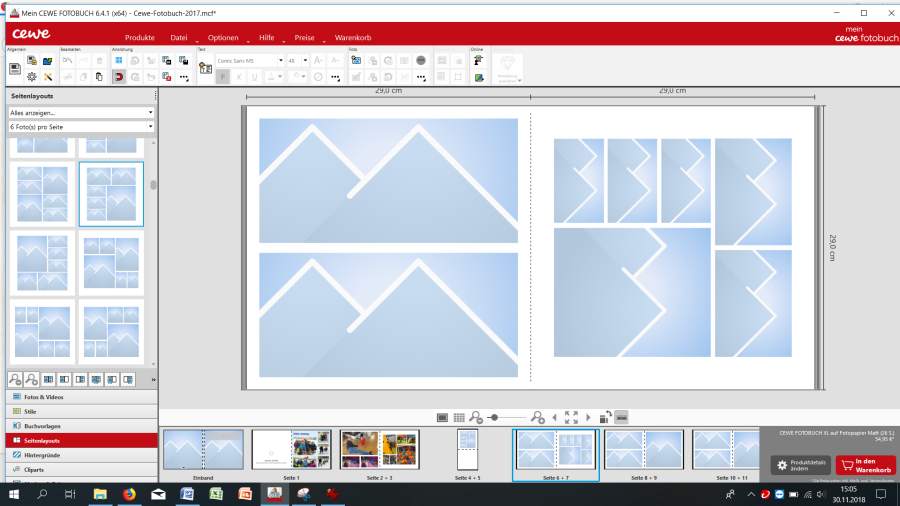Click the add photo icon in Foto group
Screen dimensions: 900x506
point(355,60)
